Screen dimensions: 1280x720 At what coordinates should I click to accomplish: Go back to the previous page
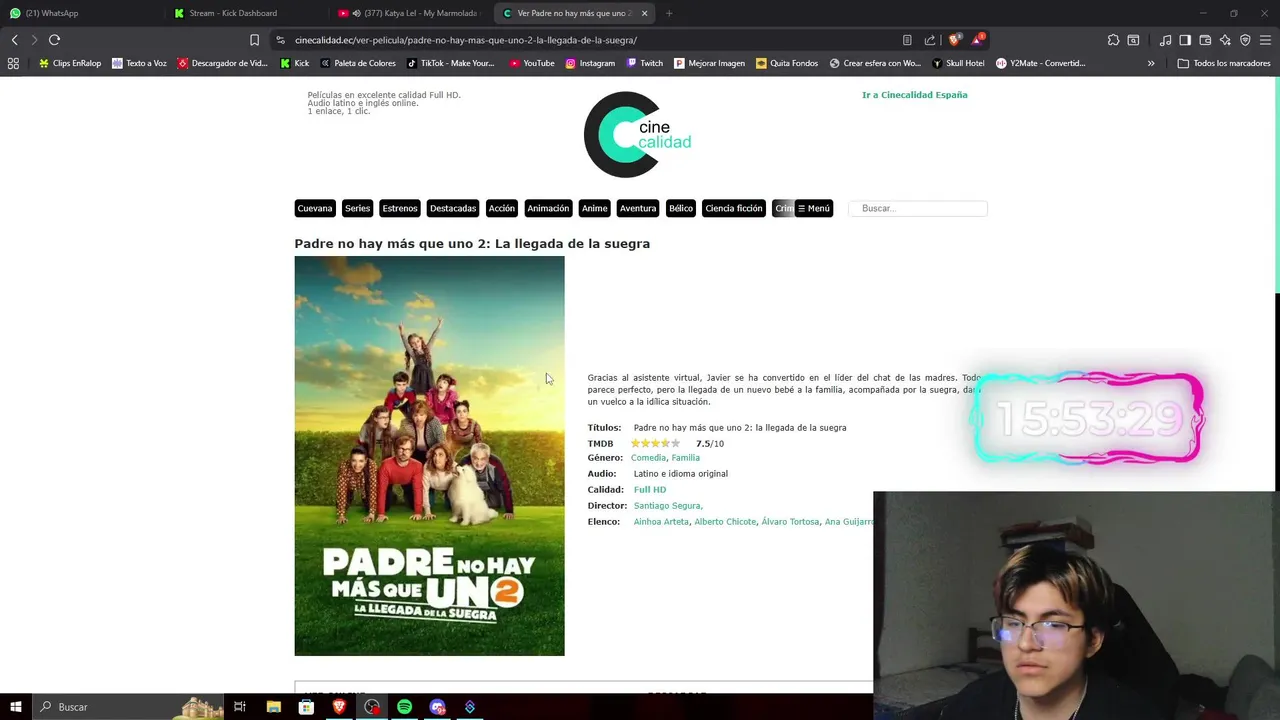14,40
